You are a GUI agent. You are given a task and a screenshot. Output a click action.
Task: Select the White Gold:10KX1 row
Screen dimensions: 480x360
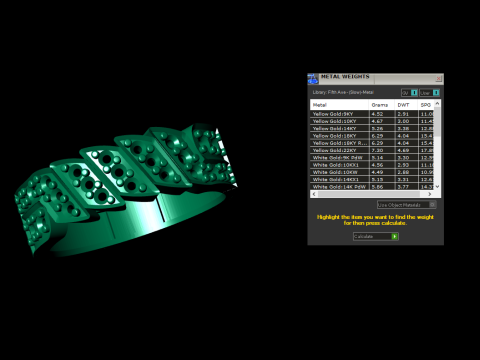click(x=372, y=165)
